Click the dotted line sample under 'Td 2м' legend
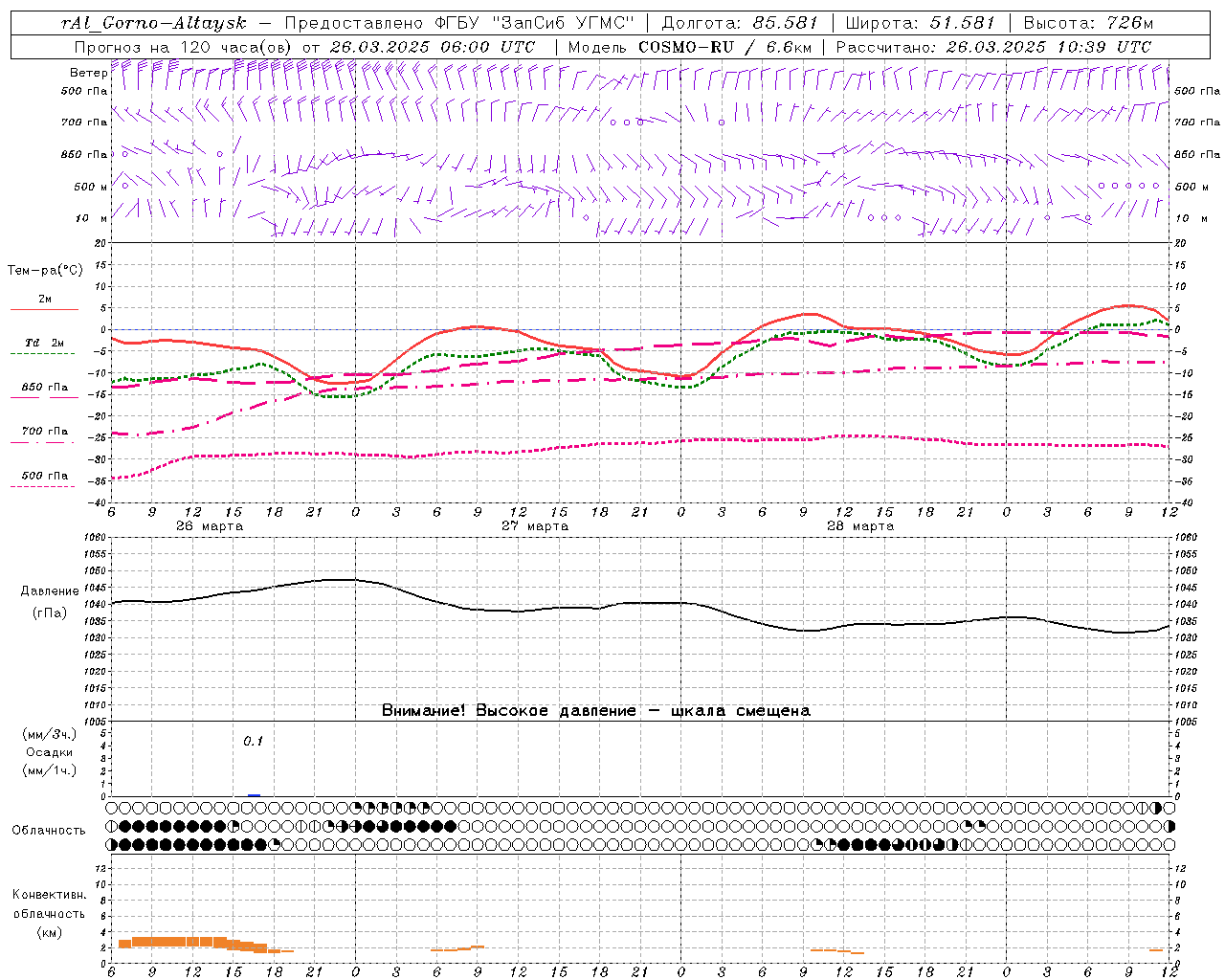This screenshot has width=1225, height=980. tap(43, 354)
